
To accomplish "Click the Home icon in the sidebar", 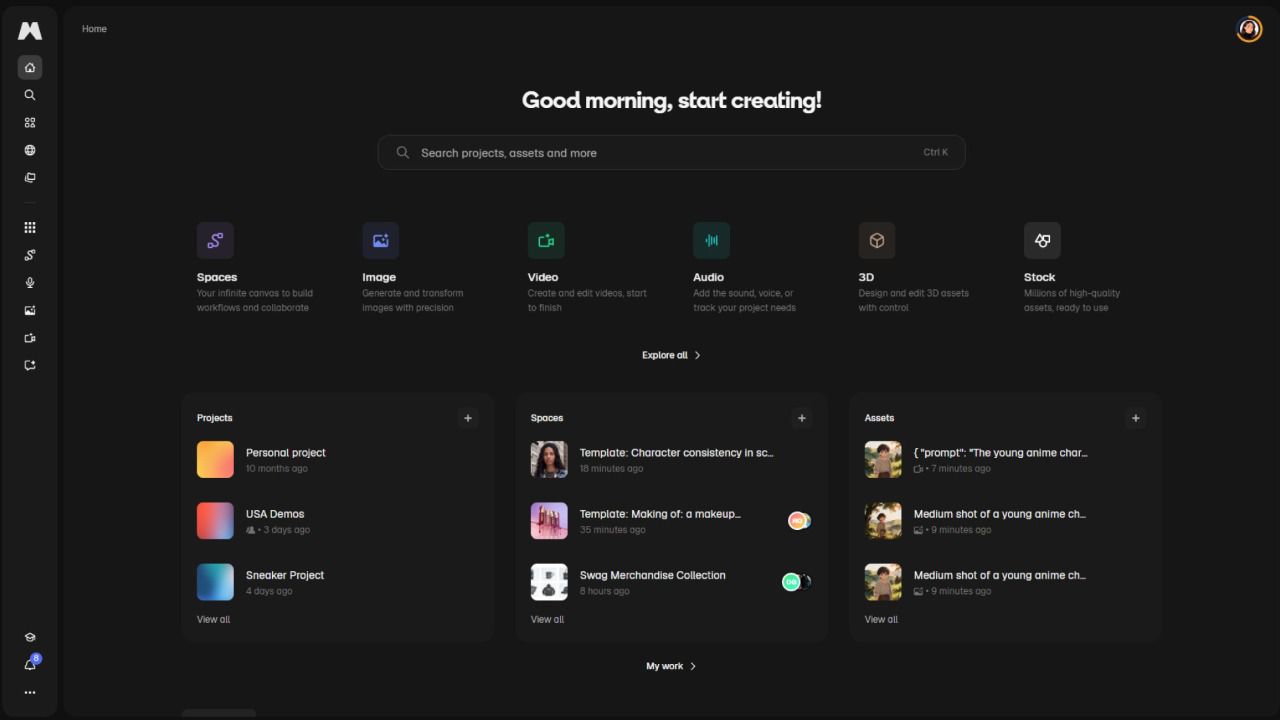I will [30, 68].
